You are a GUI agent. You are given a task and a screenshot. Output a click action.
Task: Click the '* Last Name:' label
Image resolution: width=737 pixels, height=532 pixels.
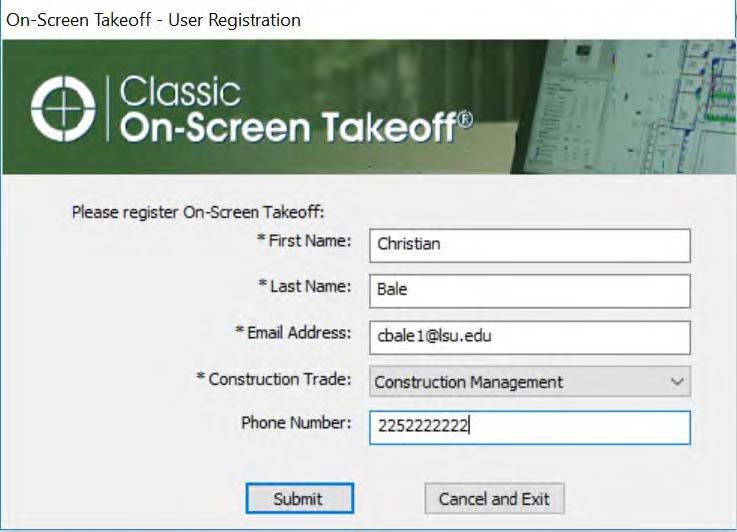(304, 287)
